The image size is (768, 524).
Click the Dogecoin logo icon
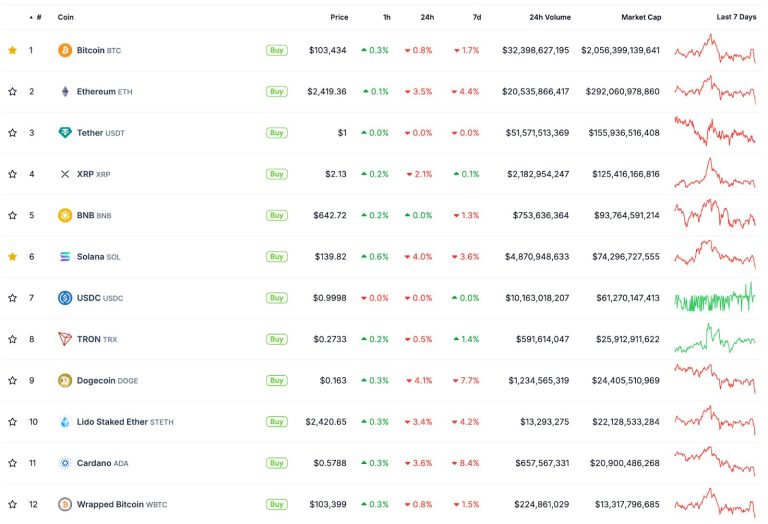coord(65,380)
